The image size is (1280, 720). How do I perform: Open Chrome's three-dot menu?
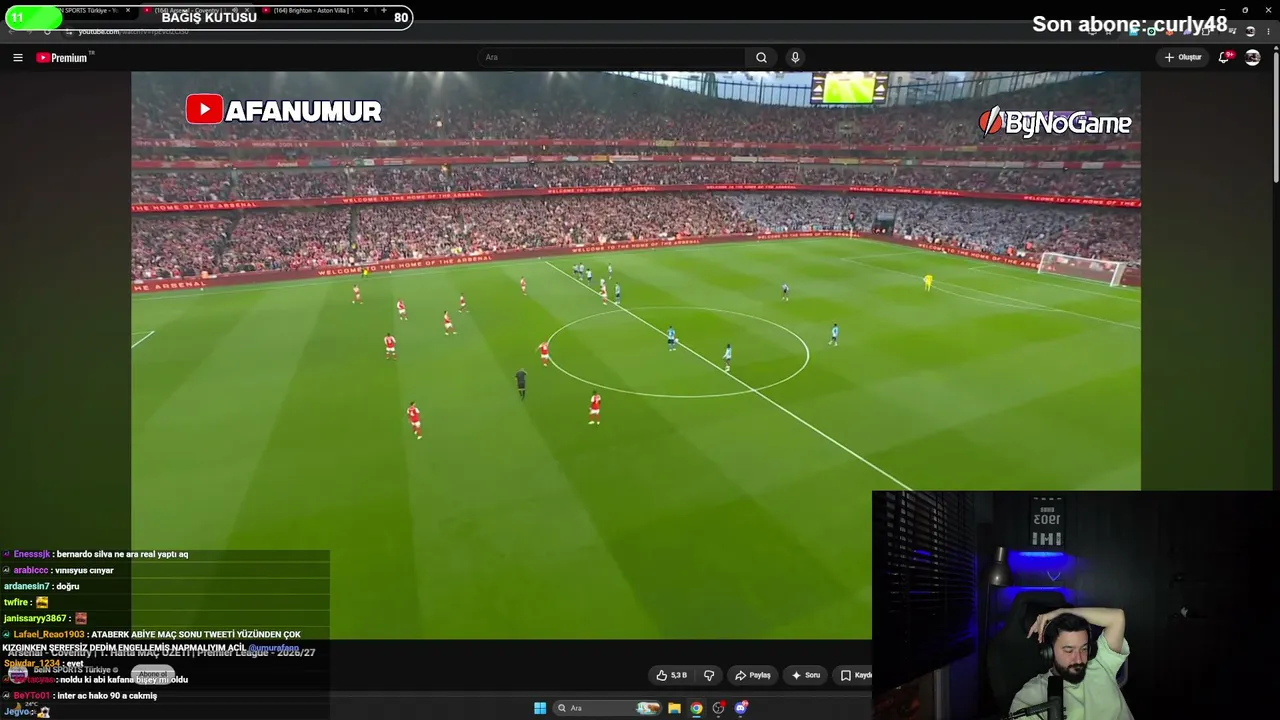(x=1269, y=31)
